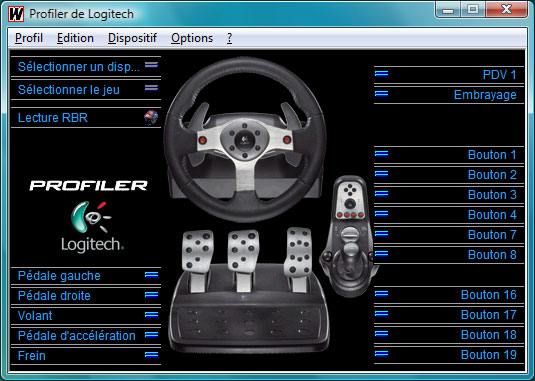
Task: Open the Pédale droite settings icon
Action: pos(151,294)
